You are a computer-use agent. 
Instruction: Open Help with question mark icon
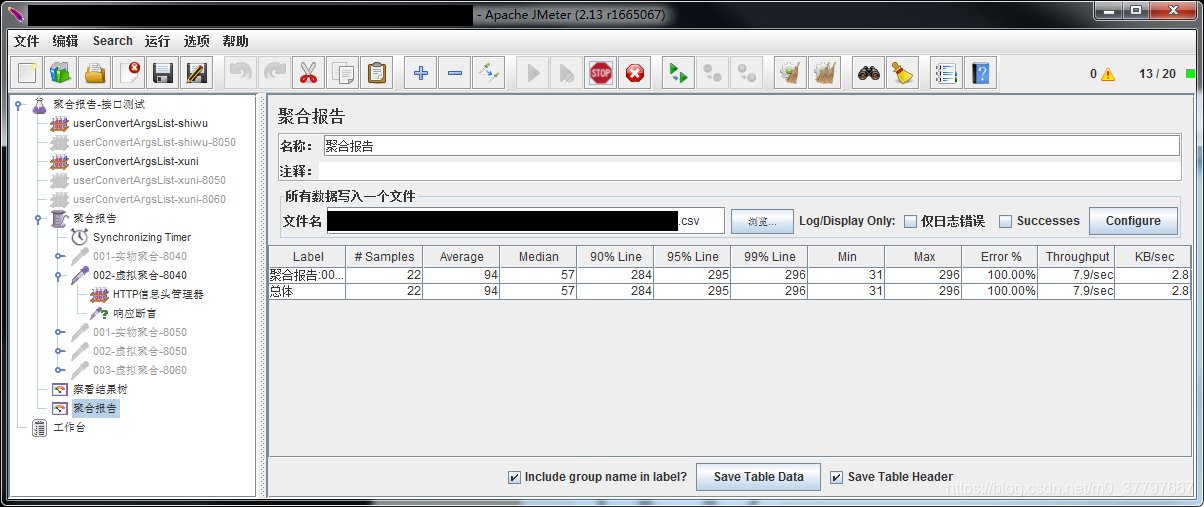[980, 73]
